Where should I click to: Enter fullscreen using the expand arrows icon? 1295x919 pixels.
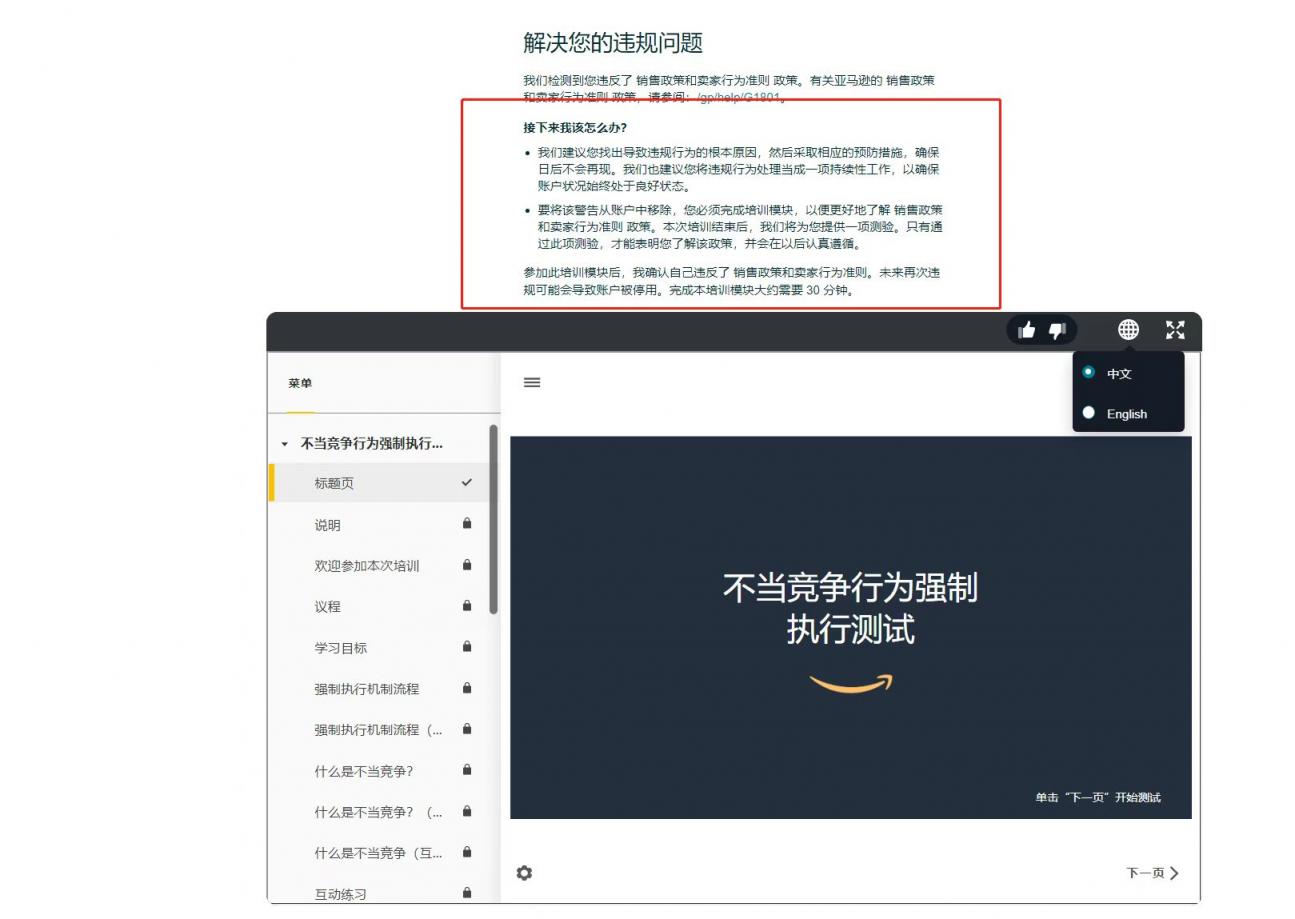pos(1175,330)
